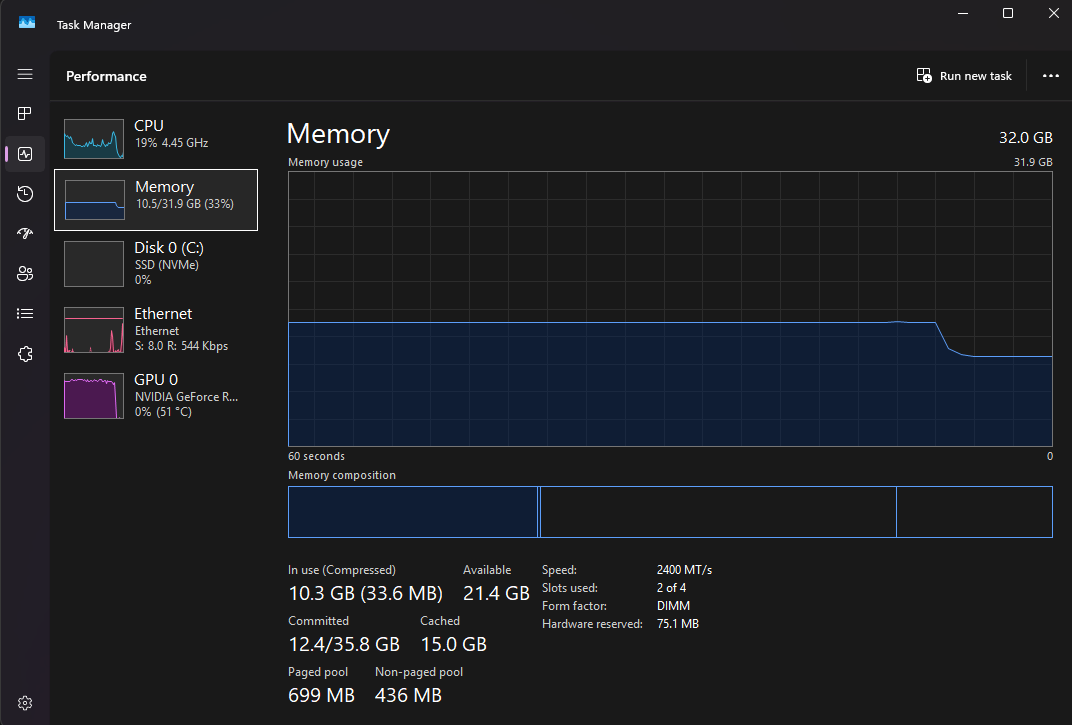Open Startup apps page icon
The image size is (1072, 725).
point(25,233)
